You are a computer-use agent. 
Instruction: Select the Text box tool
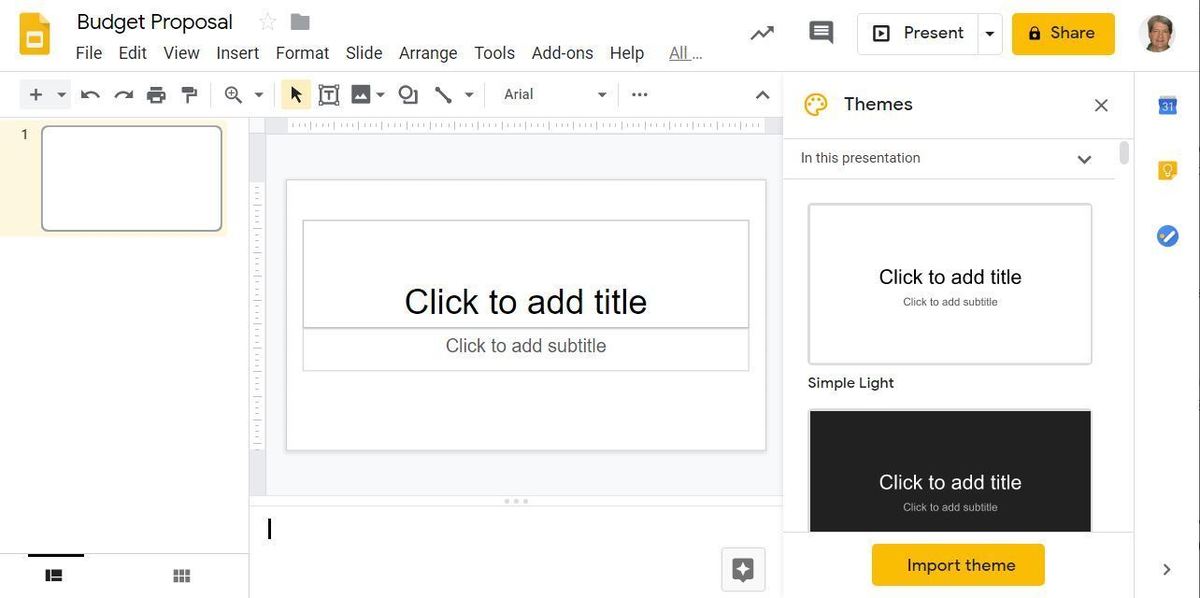click(x=328, y=95)
